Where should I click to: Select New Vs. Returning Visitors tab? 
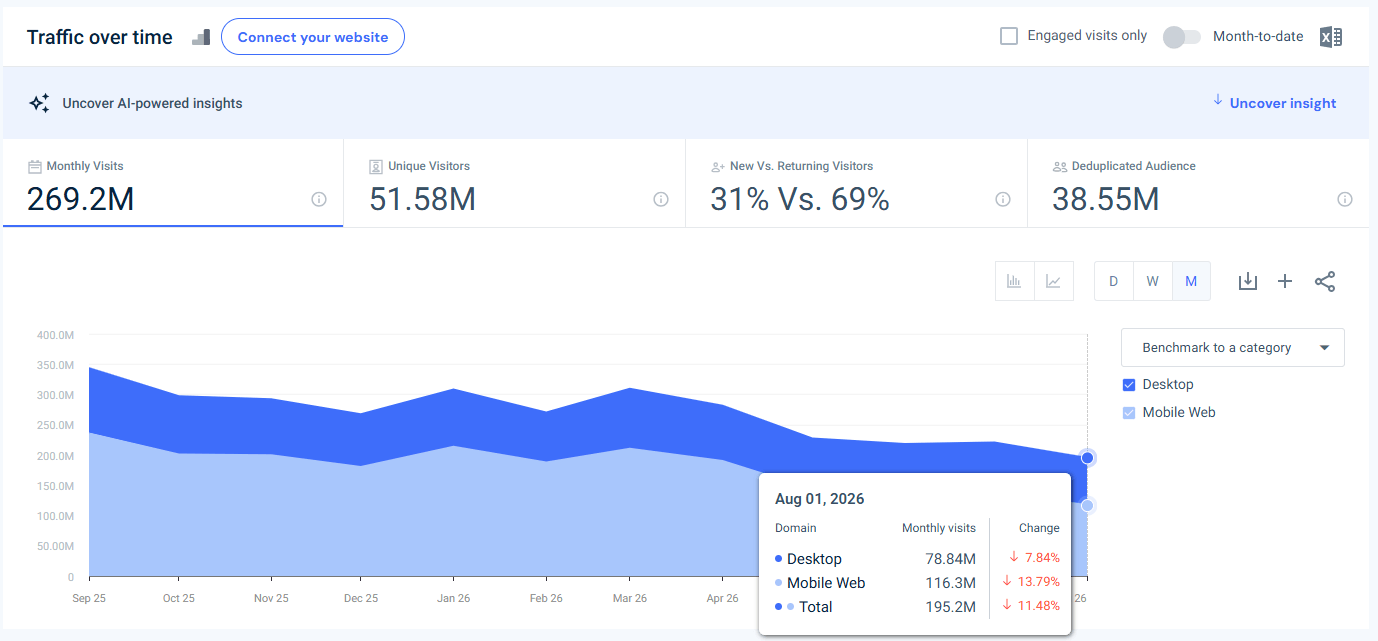(x=856, y=184)
